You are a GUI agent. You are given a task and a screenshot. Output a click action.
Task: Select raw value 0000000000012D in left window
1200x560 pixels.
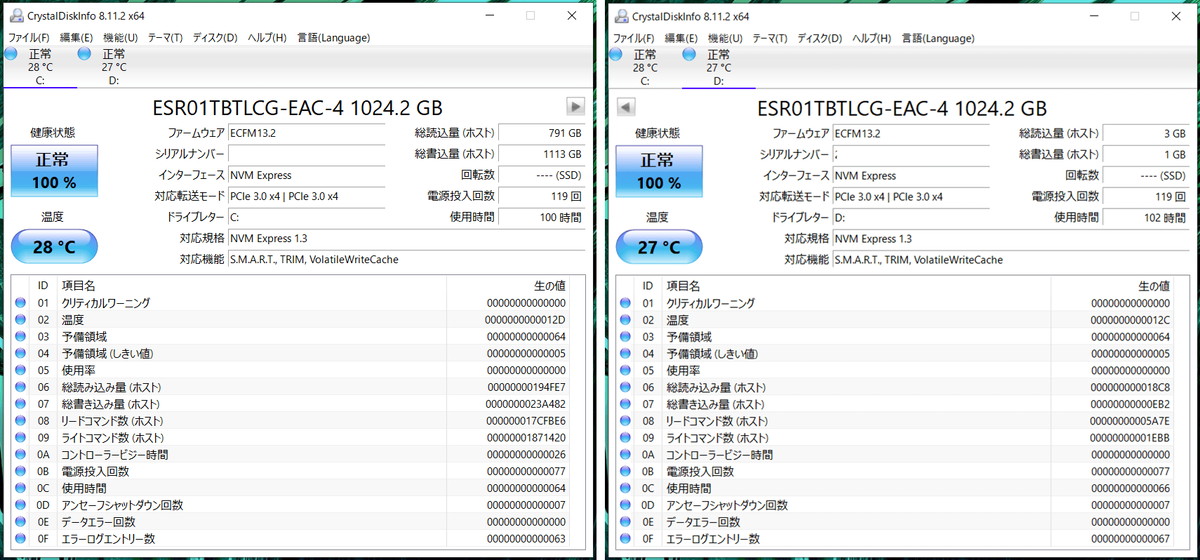[x=525, y=320]
